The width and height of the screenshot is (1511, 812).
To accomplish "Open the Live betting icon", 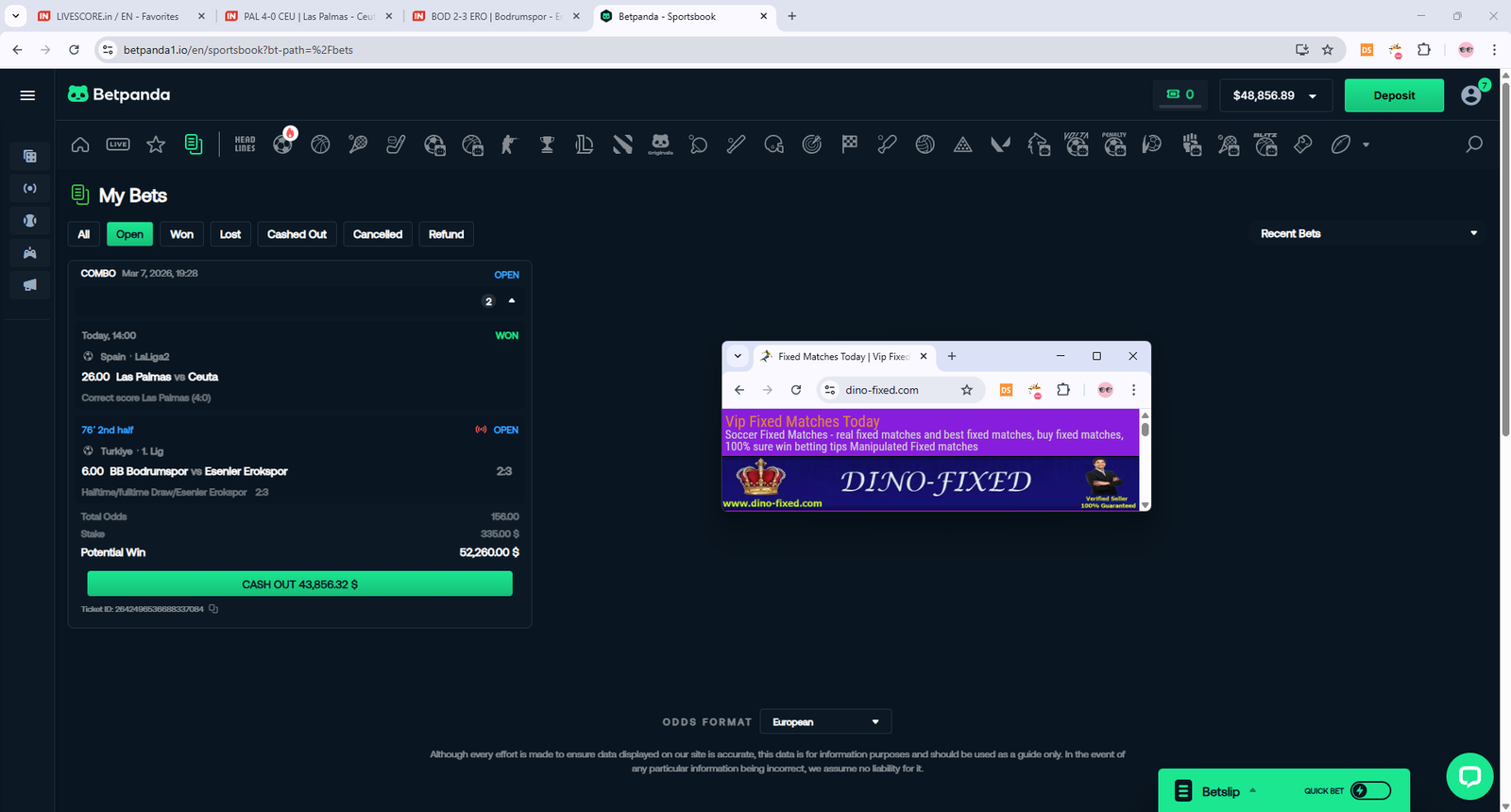I will [118, 144].
